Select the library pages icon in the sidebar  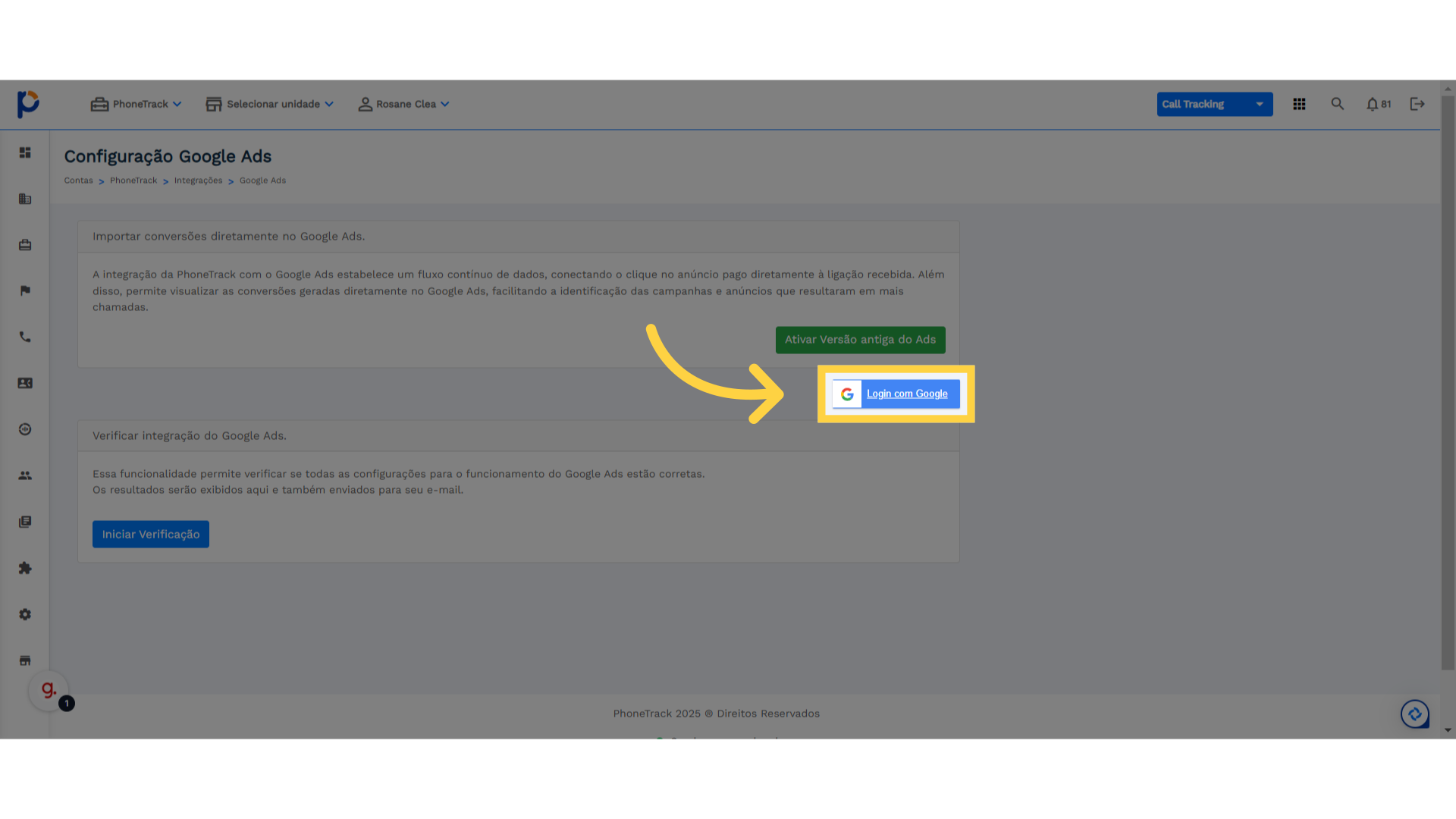coord(25,522)
